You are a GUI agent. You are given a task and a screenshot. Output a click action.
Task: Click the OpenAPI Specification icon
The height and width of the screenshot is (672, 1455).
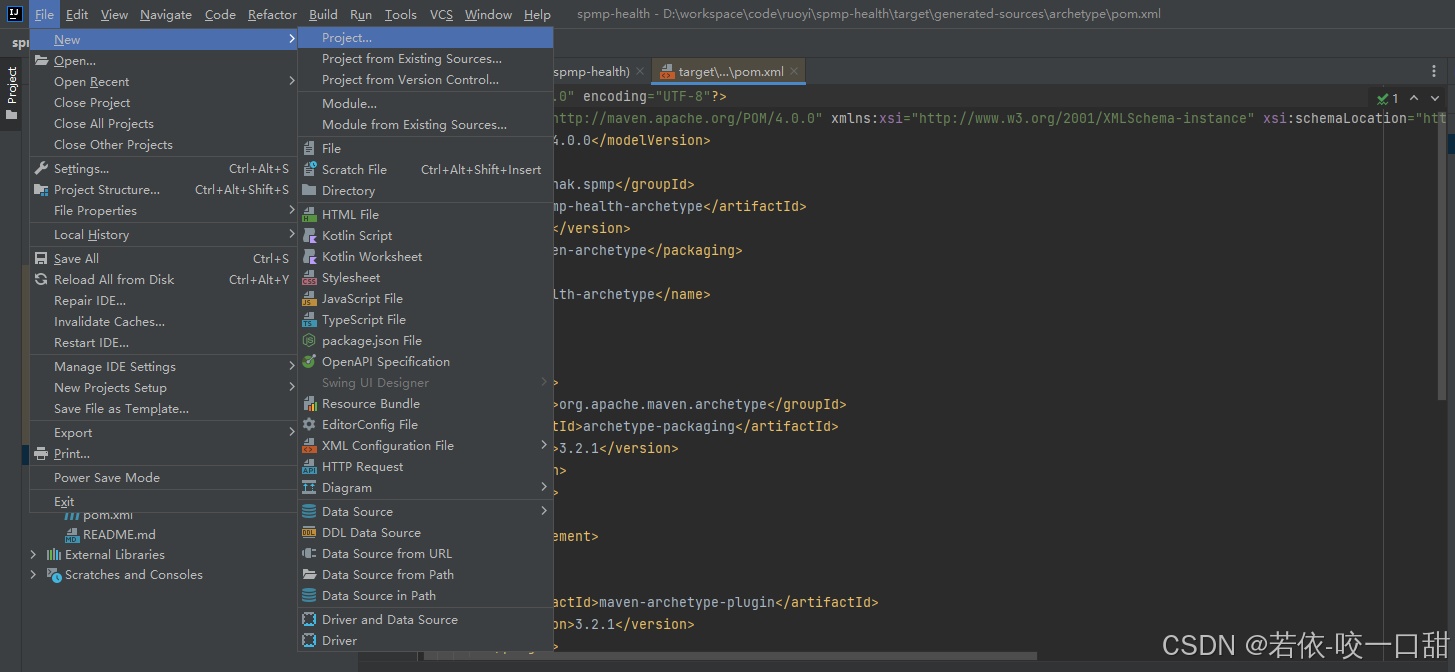pyautogui.click(x=309, y=362)
